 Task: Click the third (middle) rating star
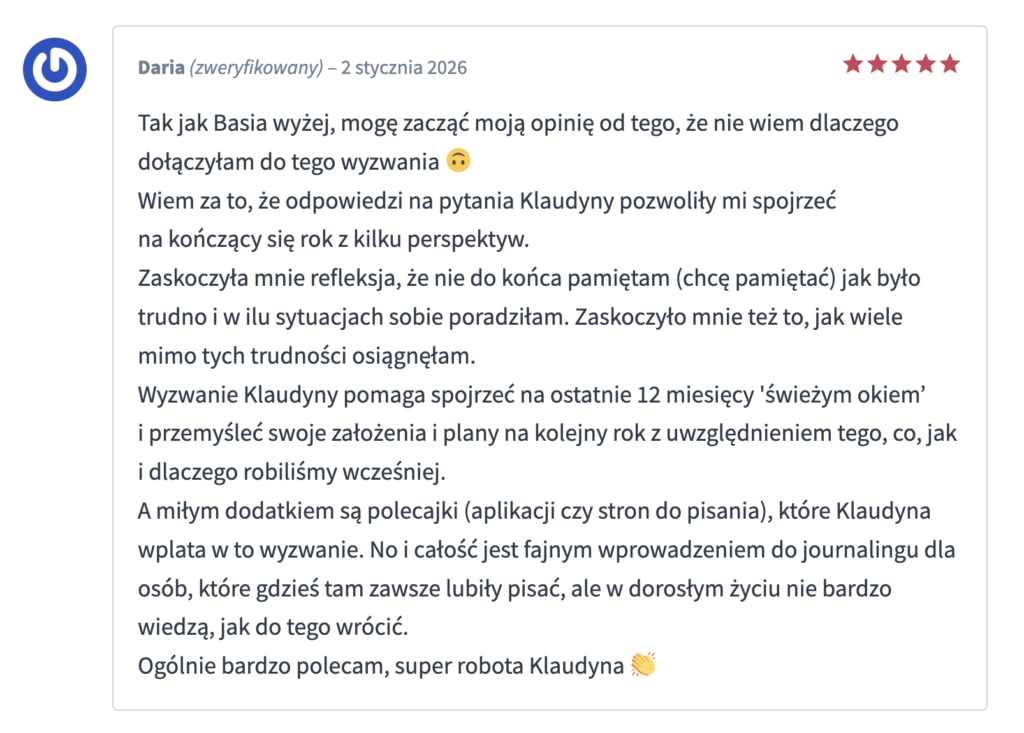(x=901, y=65)
